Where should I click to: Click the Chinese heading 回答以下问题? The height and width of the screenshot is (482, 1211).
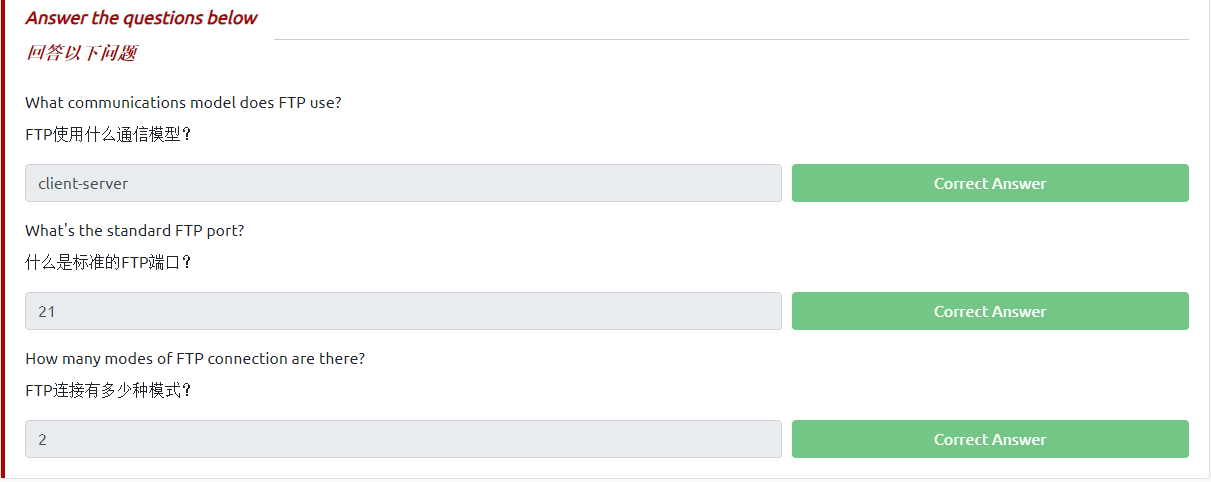click(x=81, y=53)
